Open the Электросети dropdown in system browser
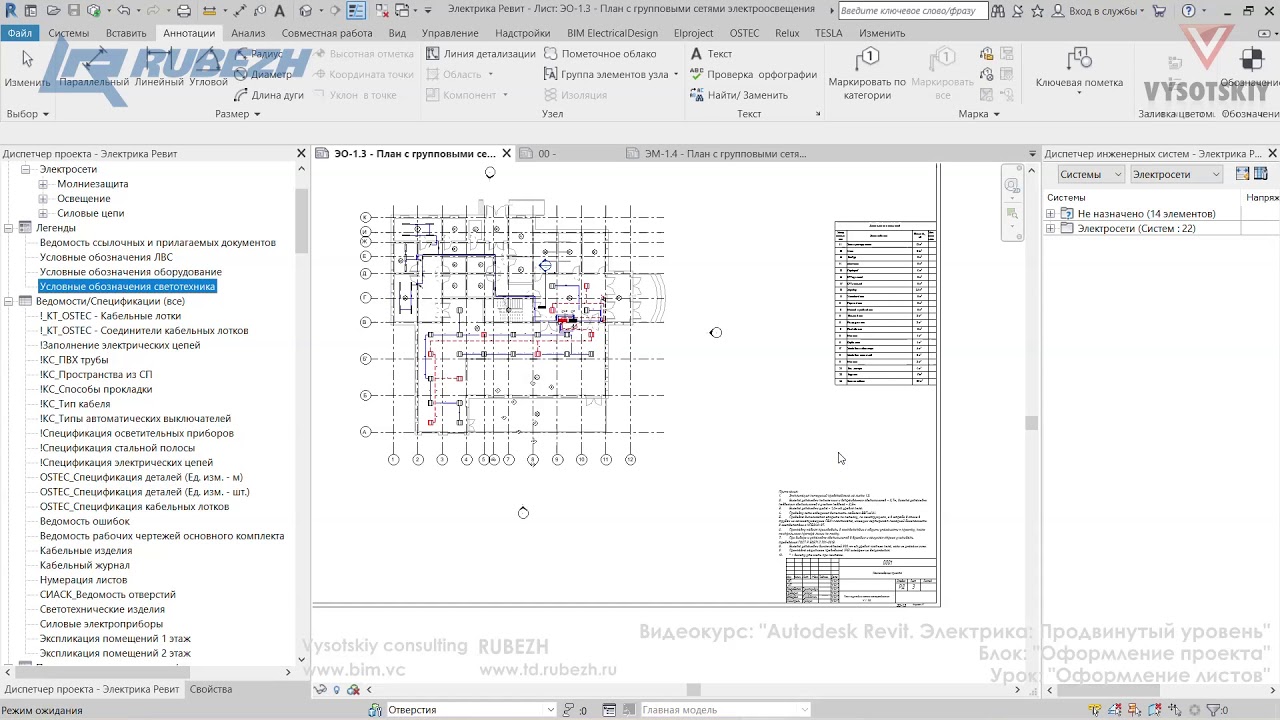 (1176, 174)
